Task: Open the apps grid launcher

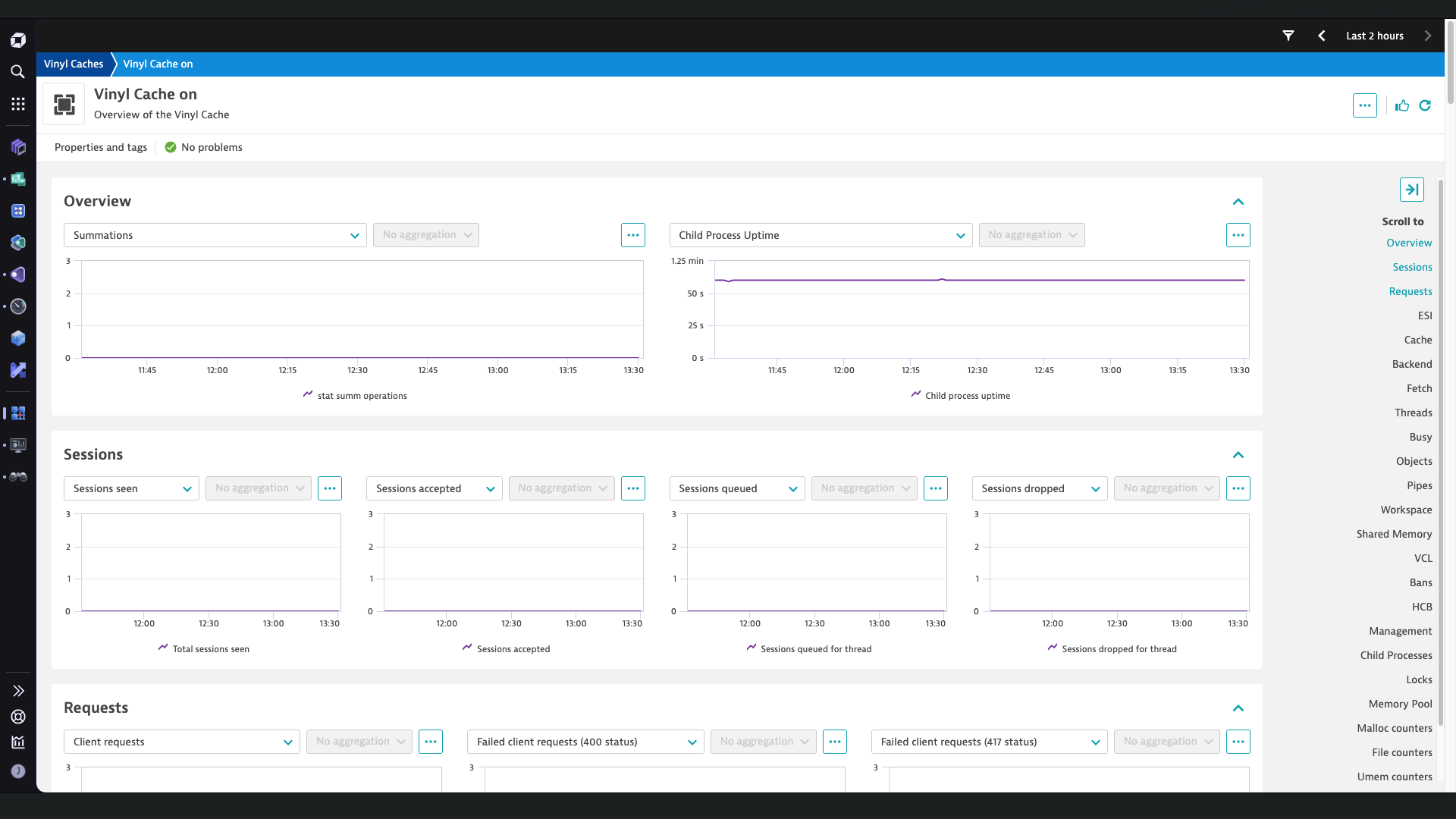Action: [18, 104]
